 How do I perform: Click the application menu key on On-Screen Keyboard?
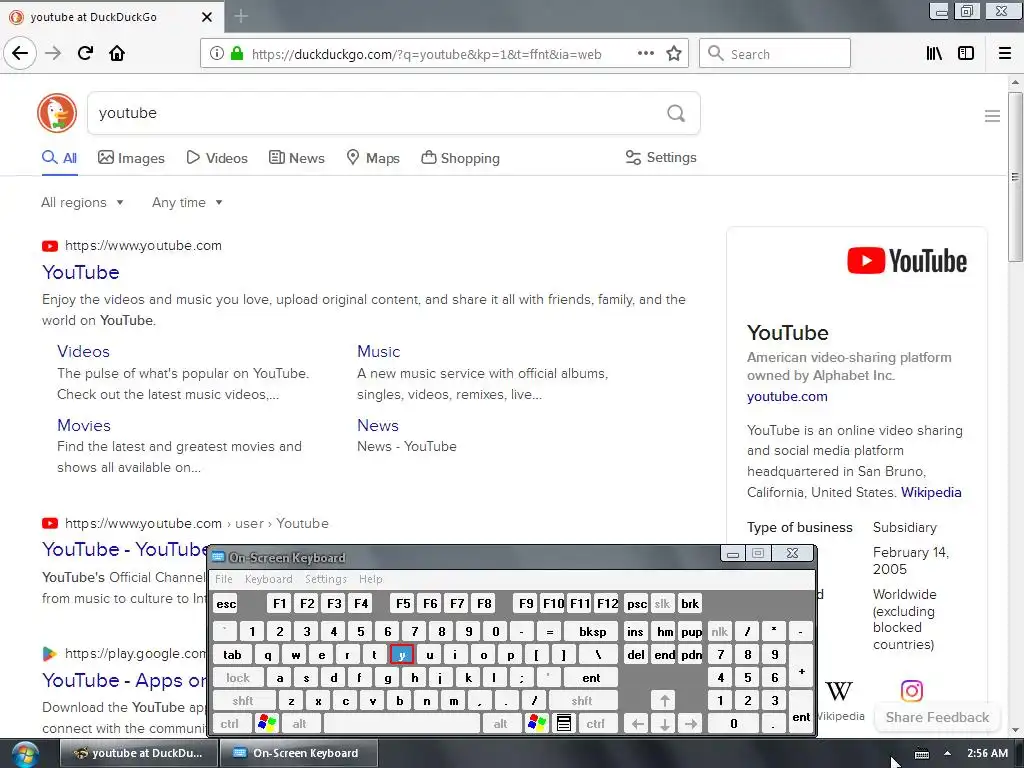564,723
